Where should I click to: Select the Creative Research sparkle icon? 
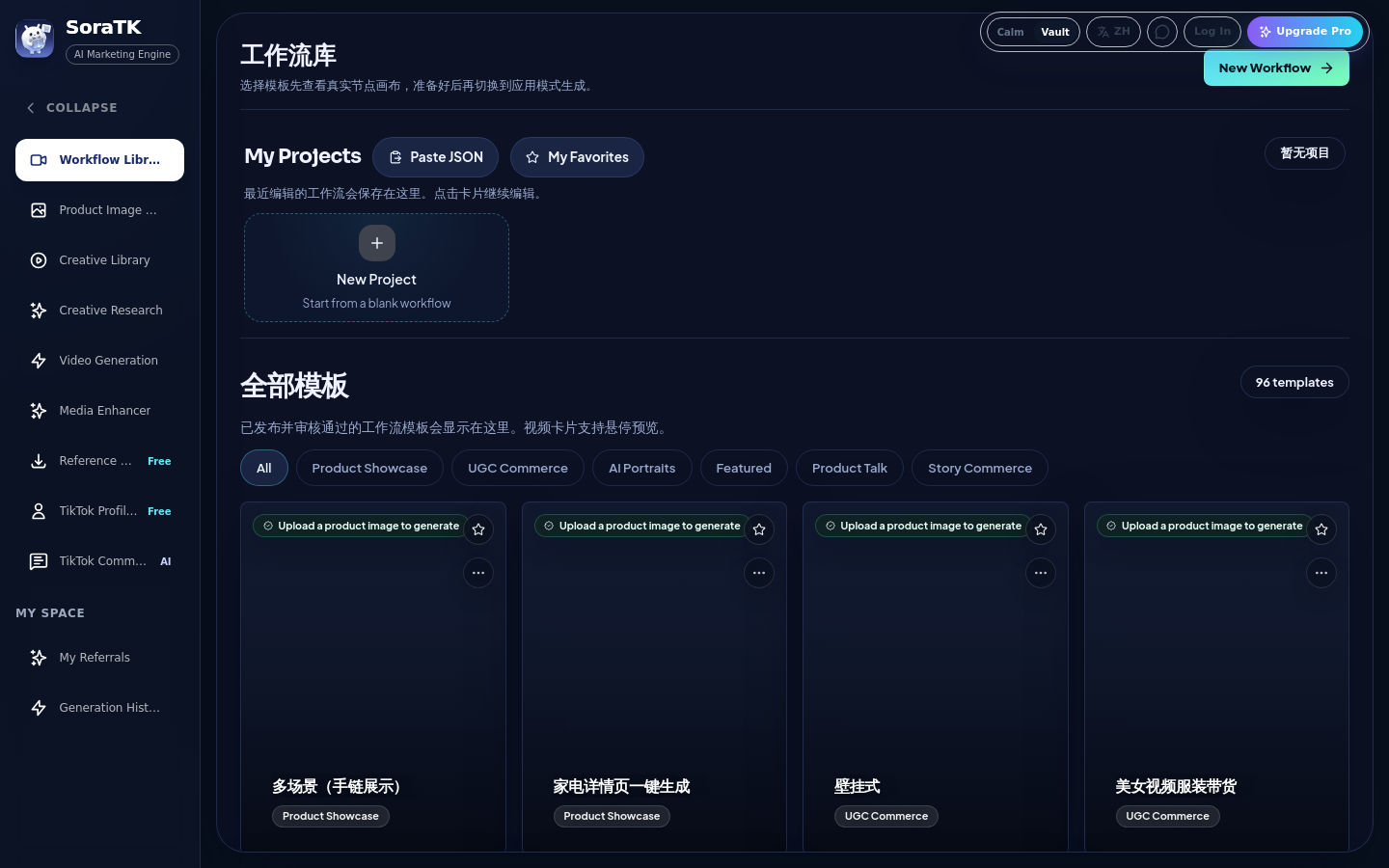pyautogui.click(x=39, y=311)
